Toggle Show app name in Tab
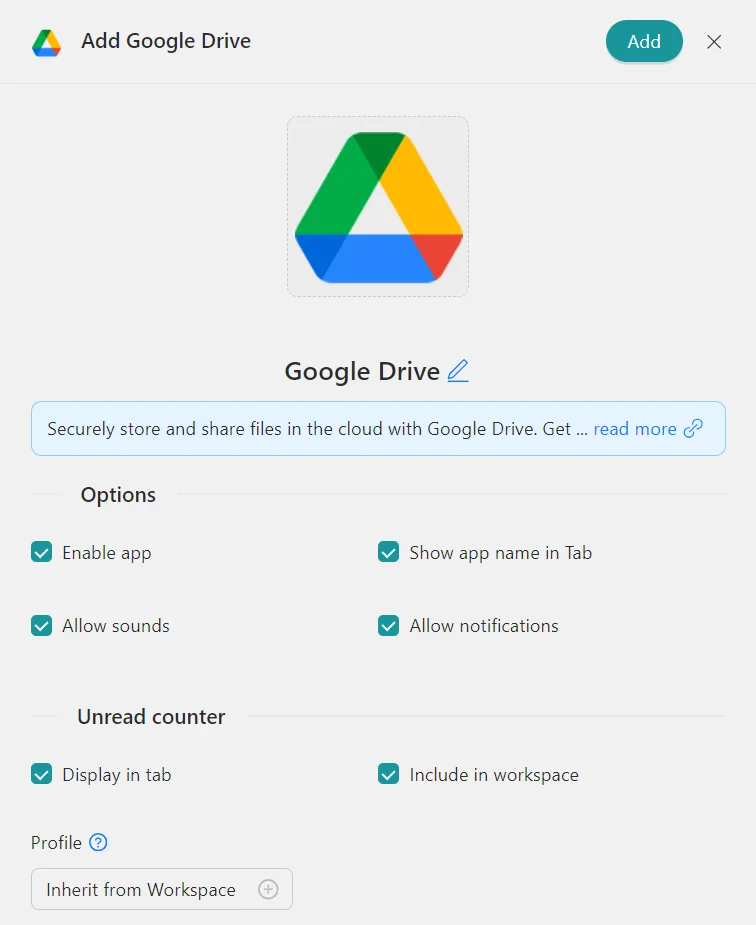The height and width of the screenshot is (925, 756). (x=388, y=552)
